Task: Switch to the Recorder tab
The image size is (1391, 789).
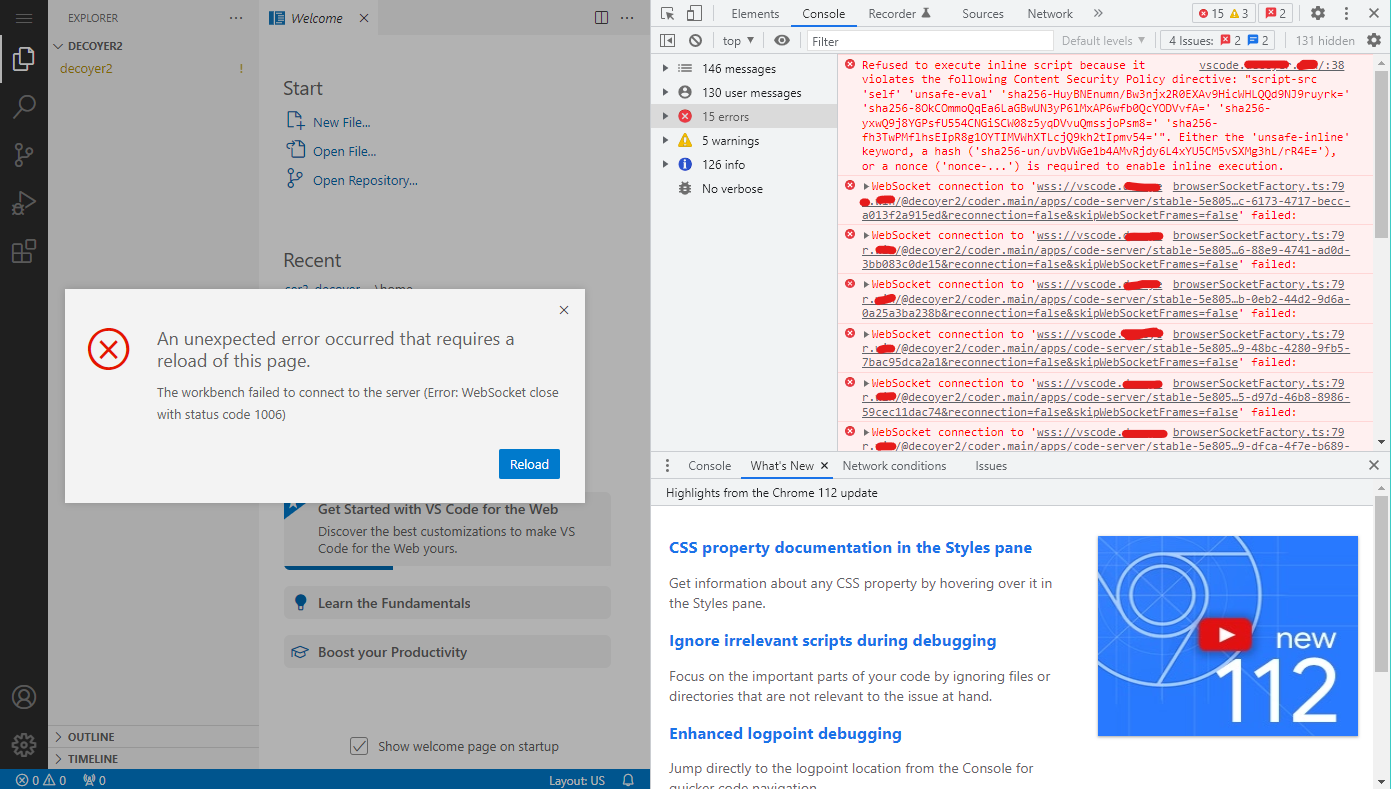Action: tap(899, 14)
